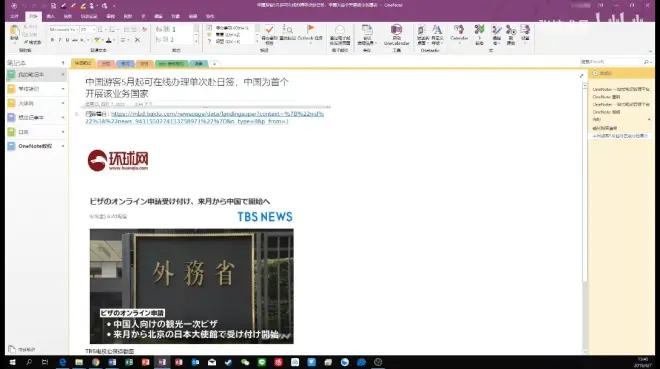
Task: Click the Paste clipboard icon
Action: click(x=14, y=34)
